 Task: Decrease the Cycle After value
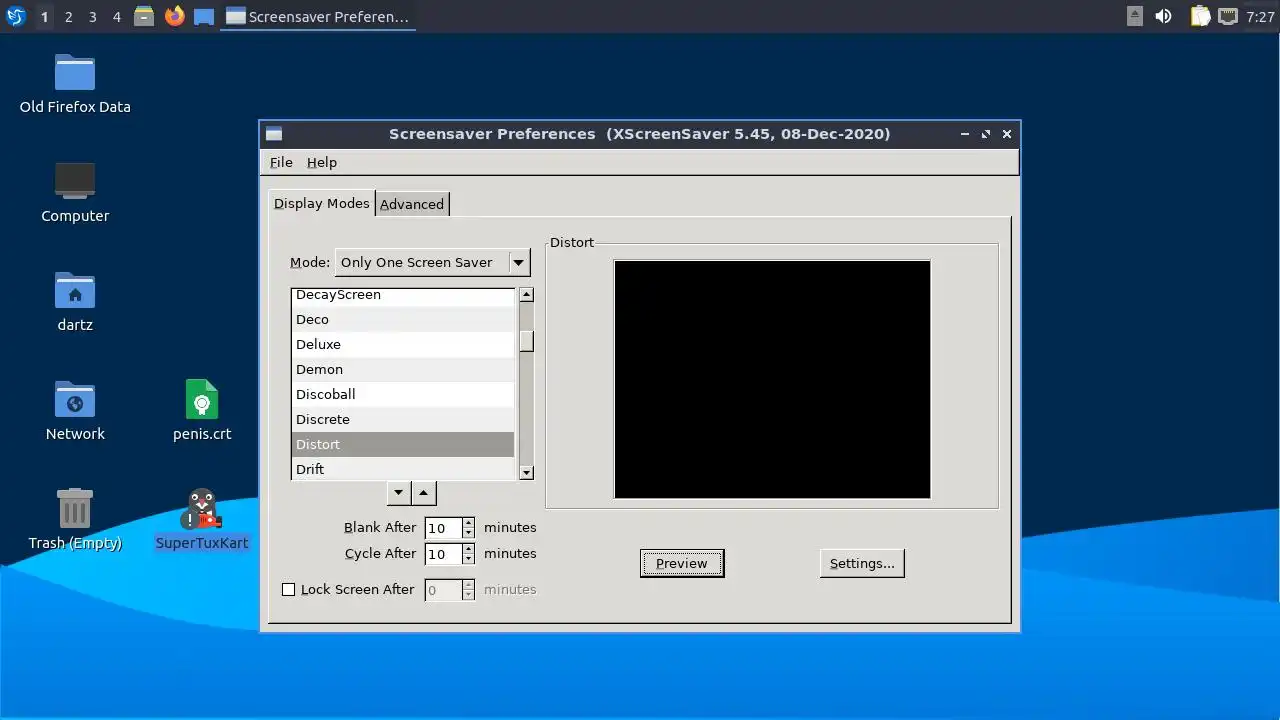468,560
